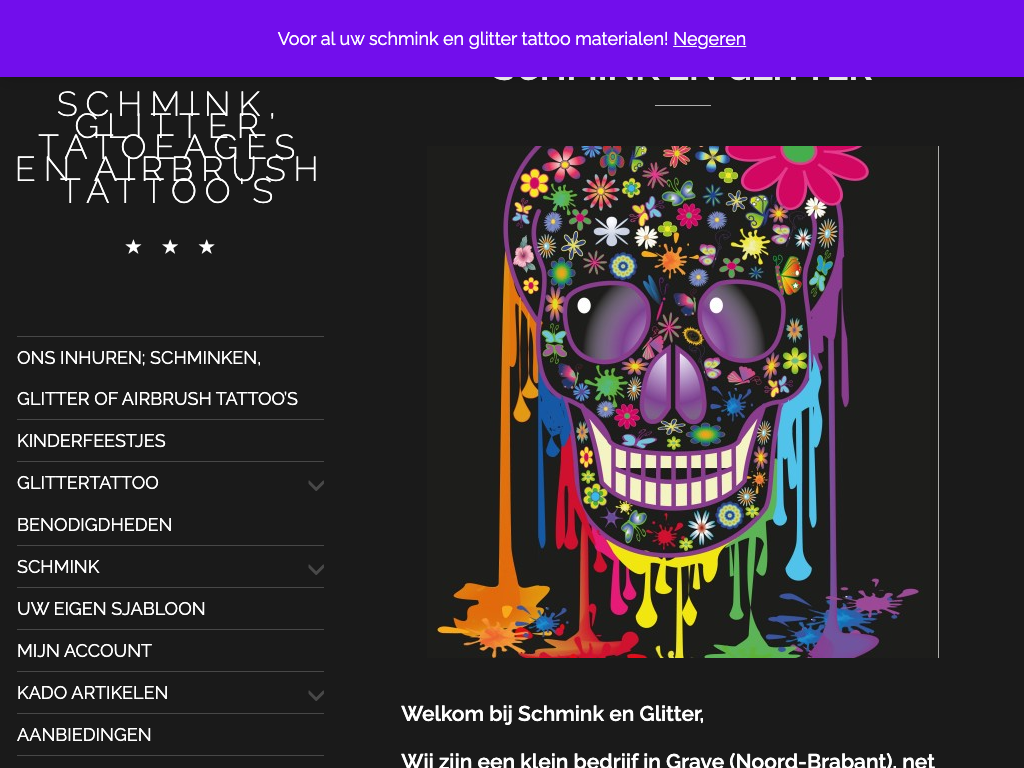The image size is (1024, 768).
Task: Click the colorful flower skull image
Action: (682, 402)
